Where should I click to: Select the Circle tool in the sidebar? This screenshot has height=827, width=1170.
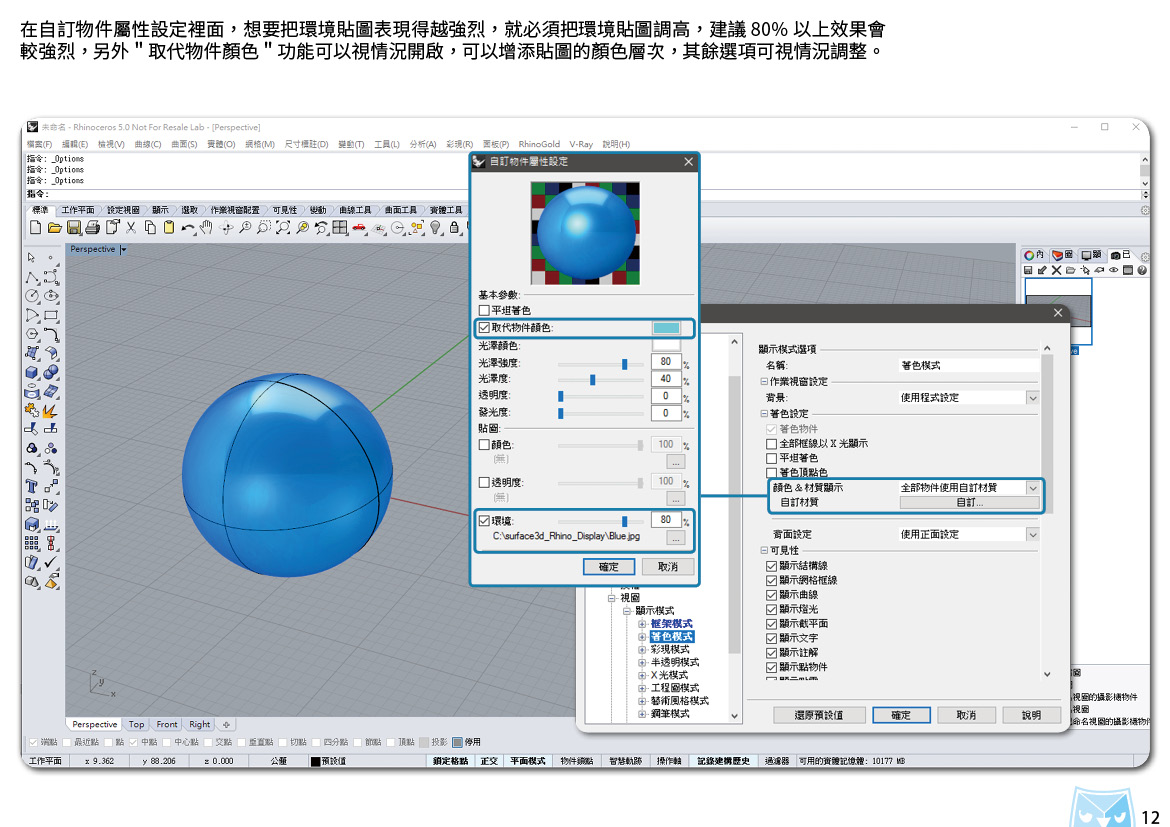pos(31,296)
